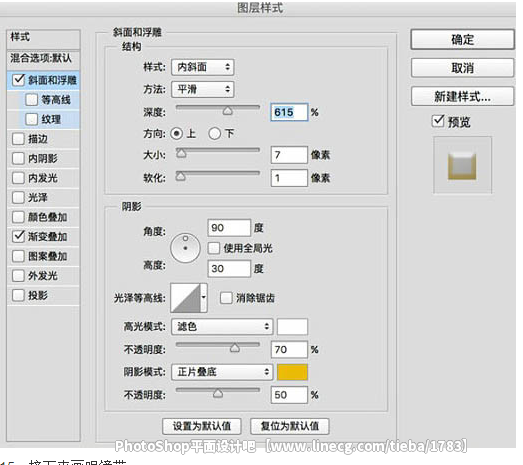
Task: Click the shadow 不透明度 slider handle
Action: [x=218, y=393]
